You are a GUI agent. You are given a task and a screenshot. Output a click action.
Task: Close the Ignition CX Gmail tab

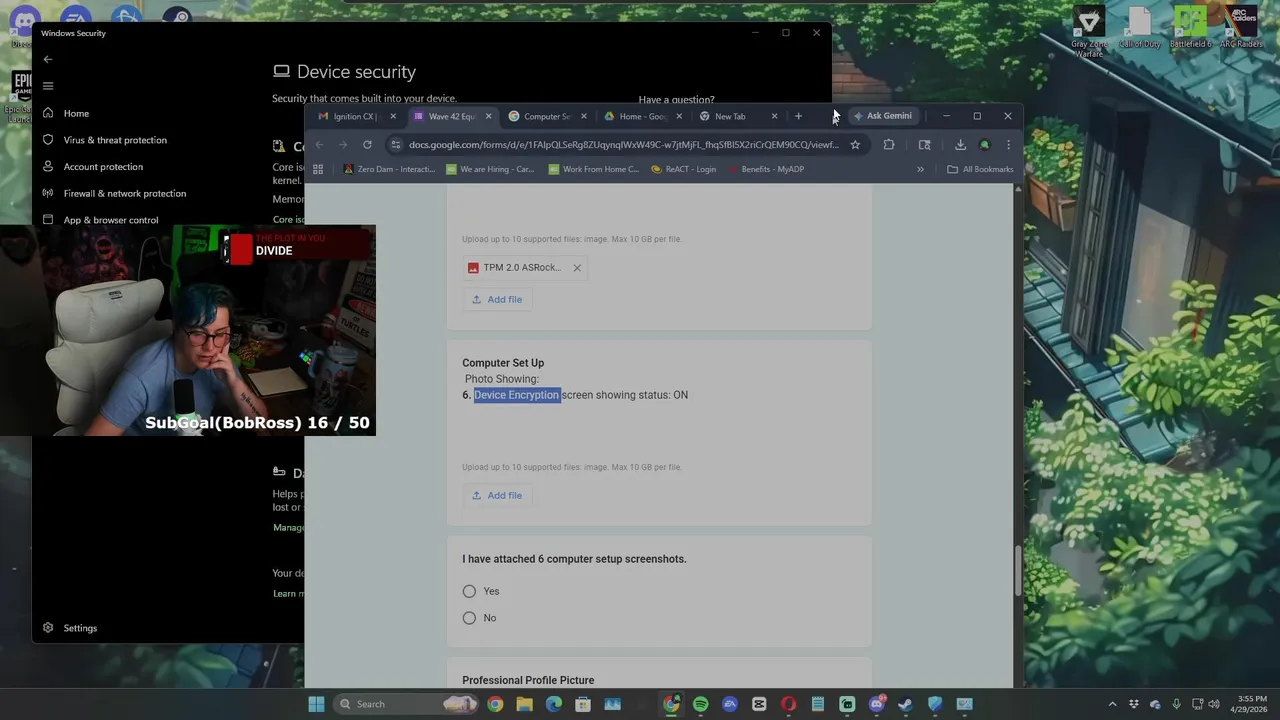tap(393, 116)
